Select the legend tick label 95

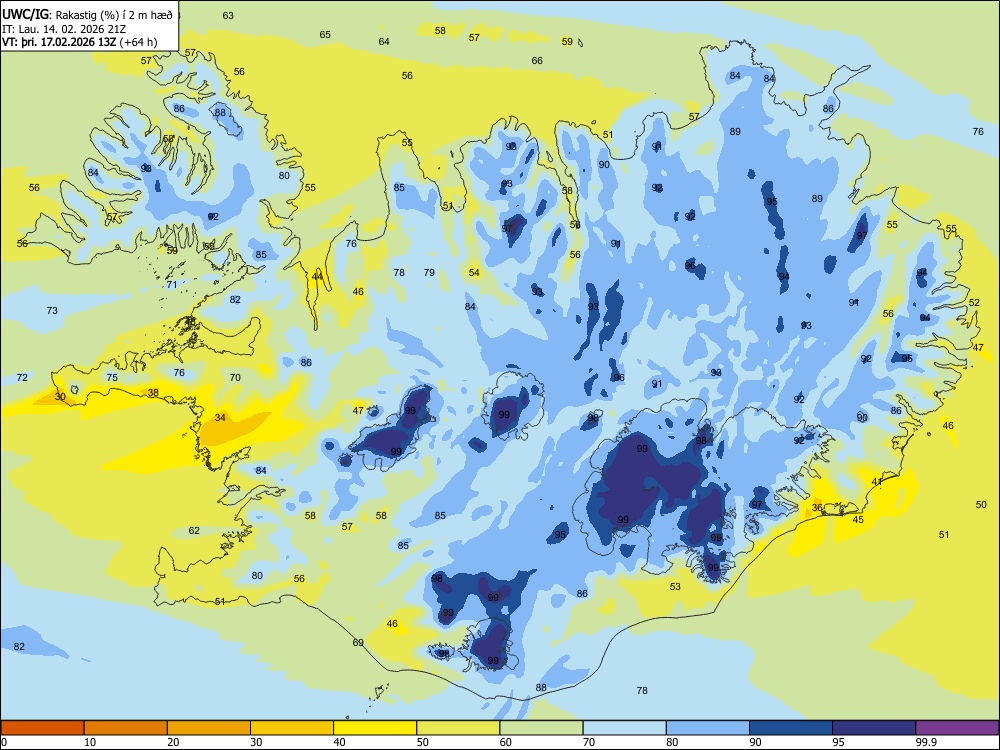coord(838,742)
